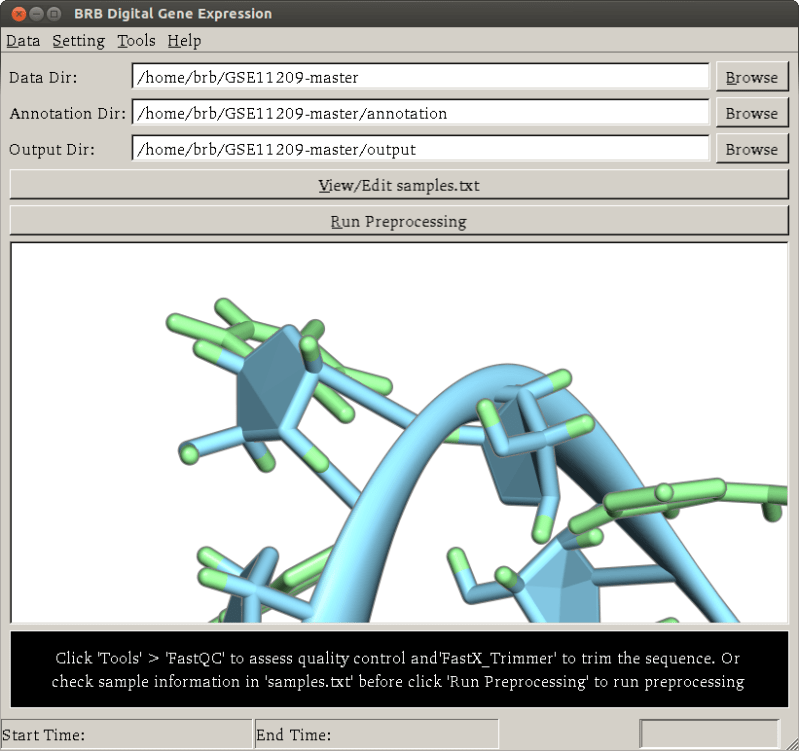The image size is (799, 751).
Task: Click the Output Dir label
Action: click(x=51, y=149)
